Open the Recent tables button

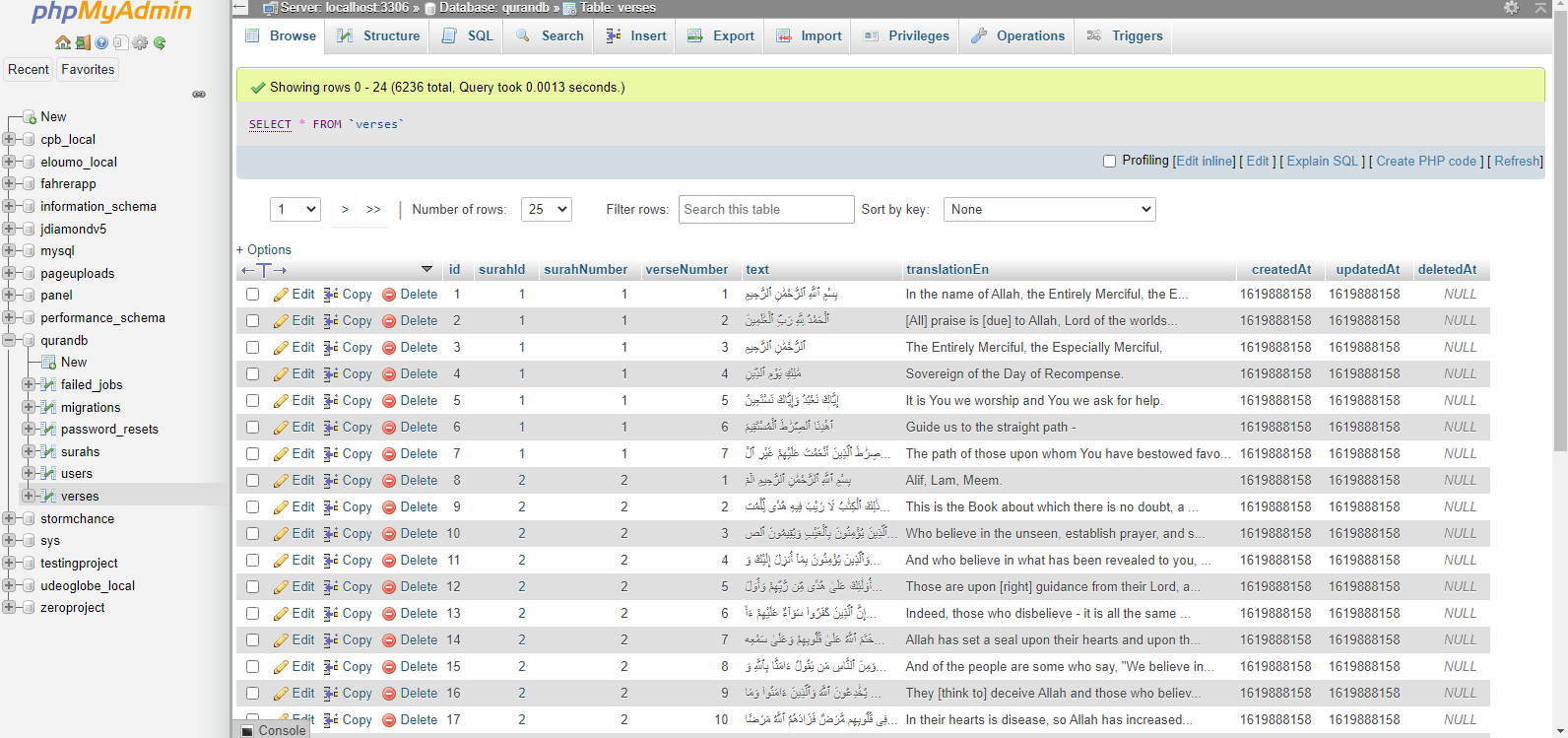[29, 69]
